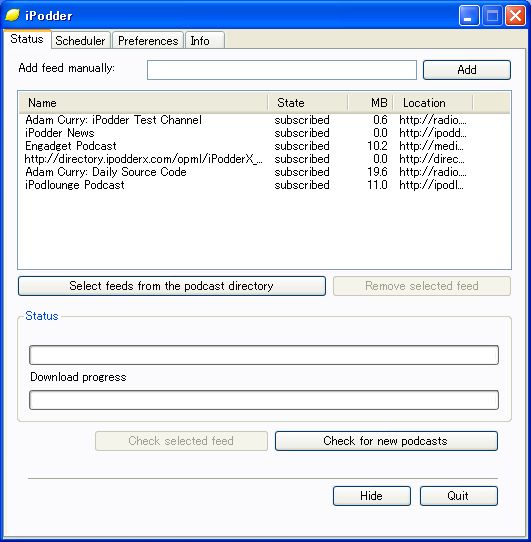Click the 10.2 MB value for Engadget Podcast
The image size is (531, 542).
(x=377, y=146)
